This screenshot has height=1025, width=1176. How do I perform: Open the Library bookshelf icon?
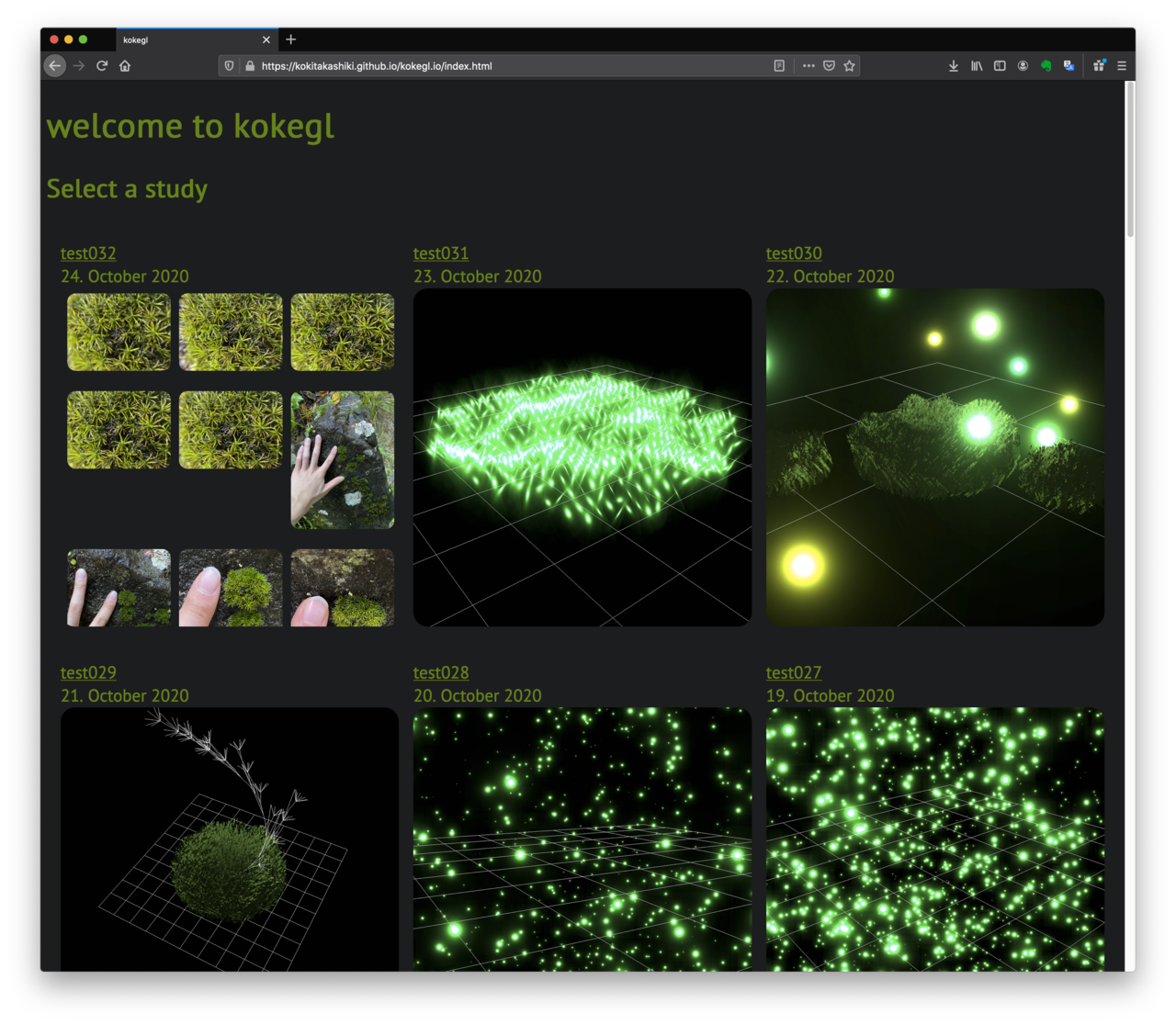click(x=977, y=66)
